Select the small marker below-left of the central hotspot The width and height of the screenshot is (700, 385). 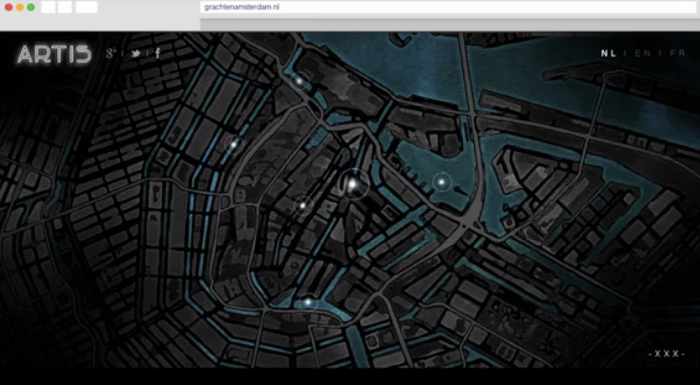click(x=303, y=205)
